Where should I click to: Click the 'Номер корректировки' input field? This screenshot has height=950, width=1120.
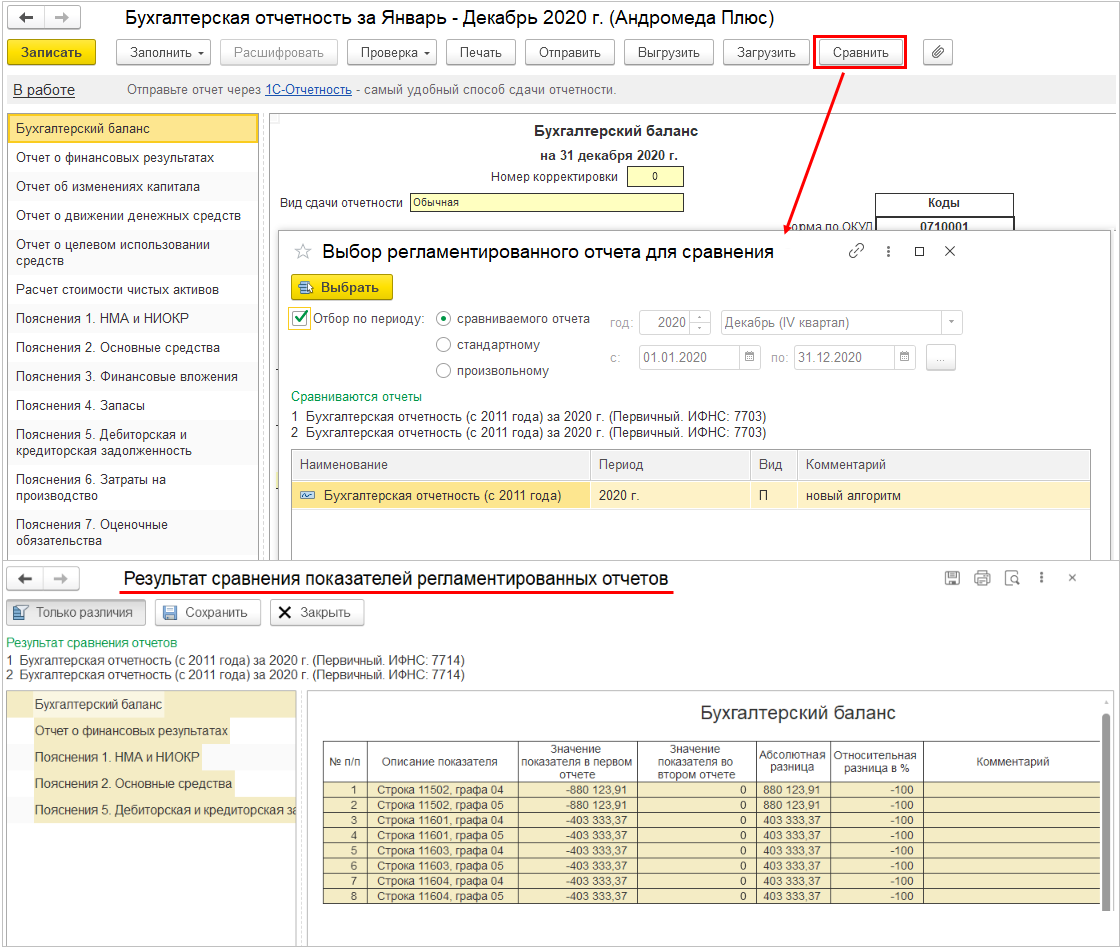(x=655, y=177)
